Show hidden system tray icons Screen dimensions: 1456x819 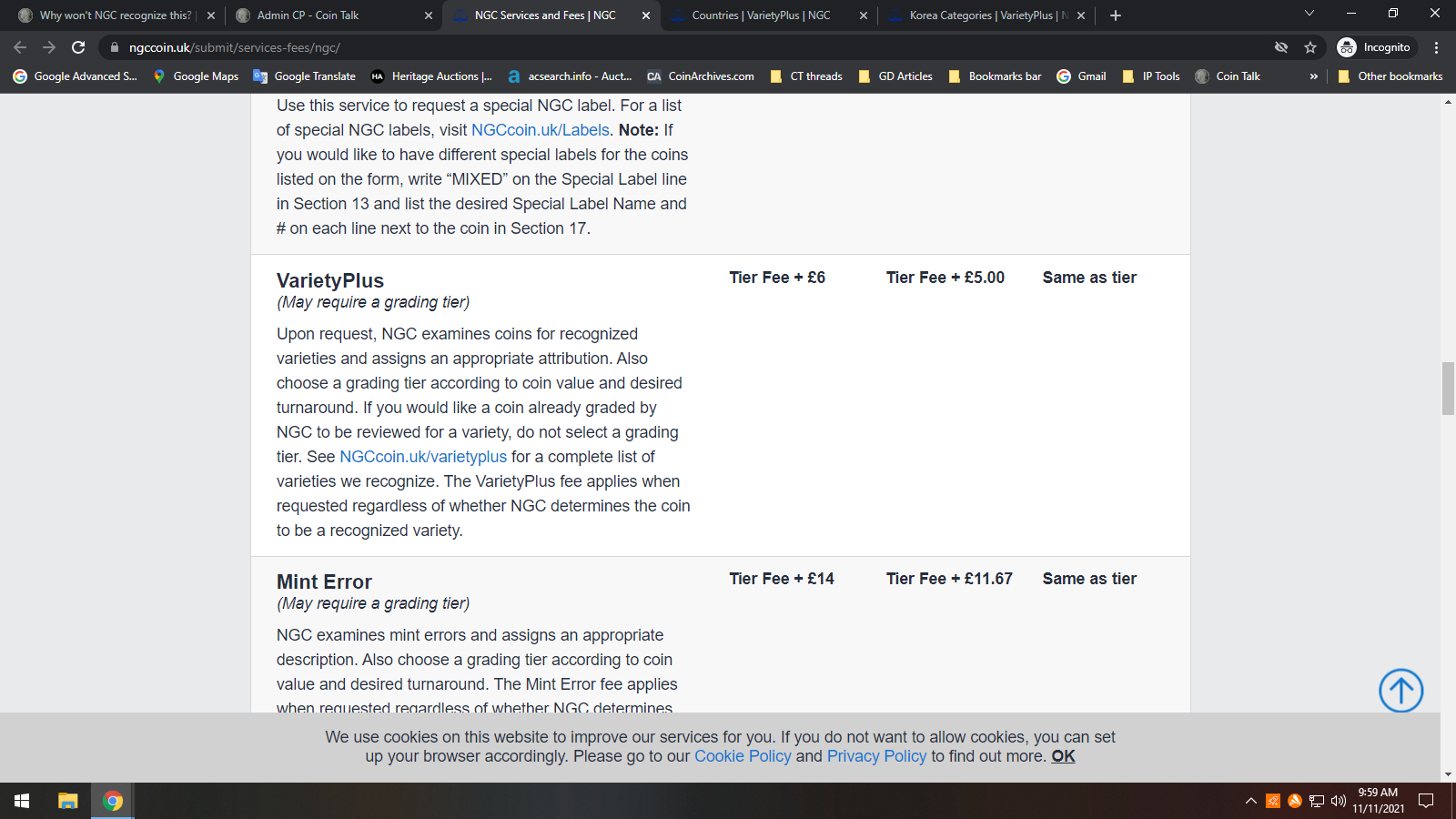click(x=1251, y=801)
